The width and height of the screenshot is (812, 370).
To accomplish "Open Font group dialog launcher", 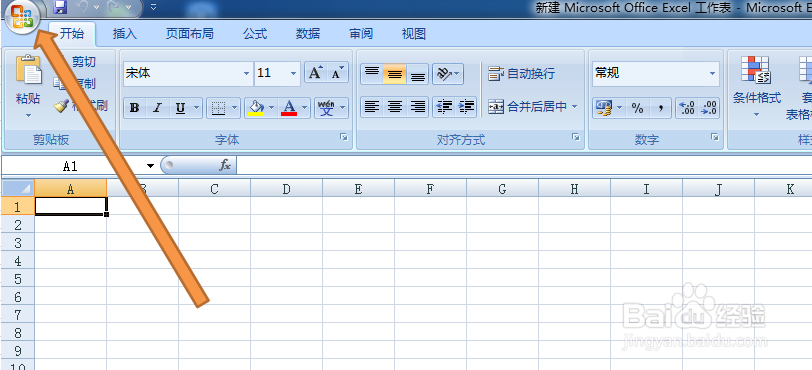I will click(x=343, y=137).
